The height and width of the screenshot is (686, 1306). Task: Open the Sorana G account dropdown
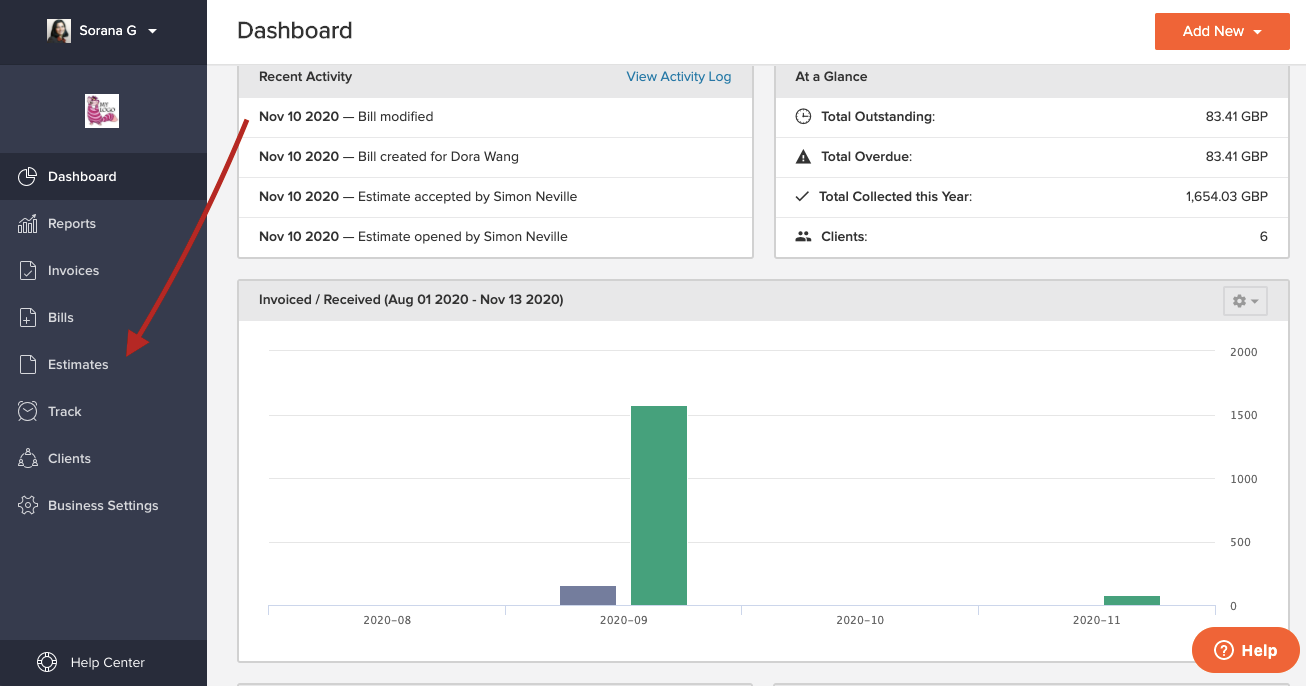pyautogui.click(x=102, y=31)
